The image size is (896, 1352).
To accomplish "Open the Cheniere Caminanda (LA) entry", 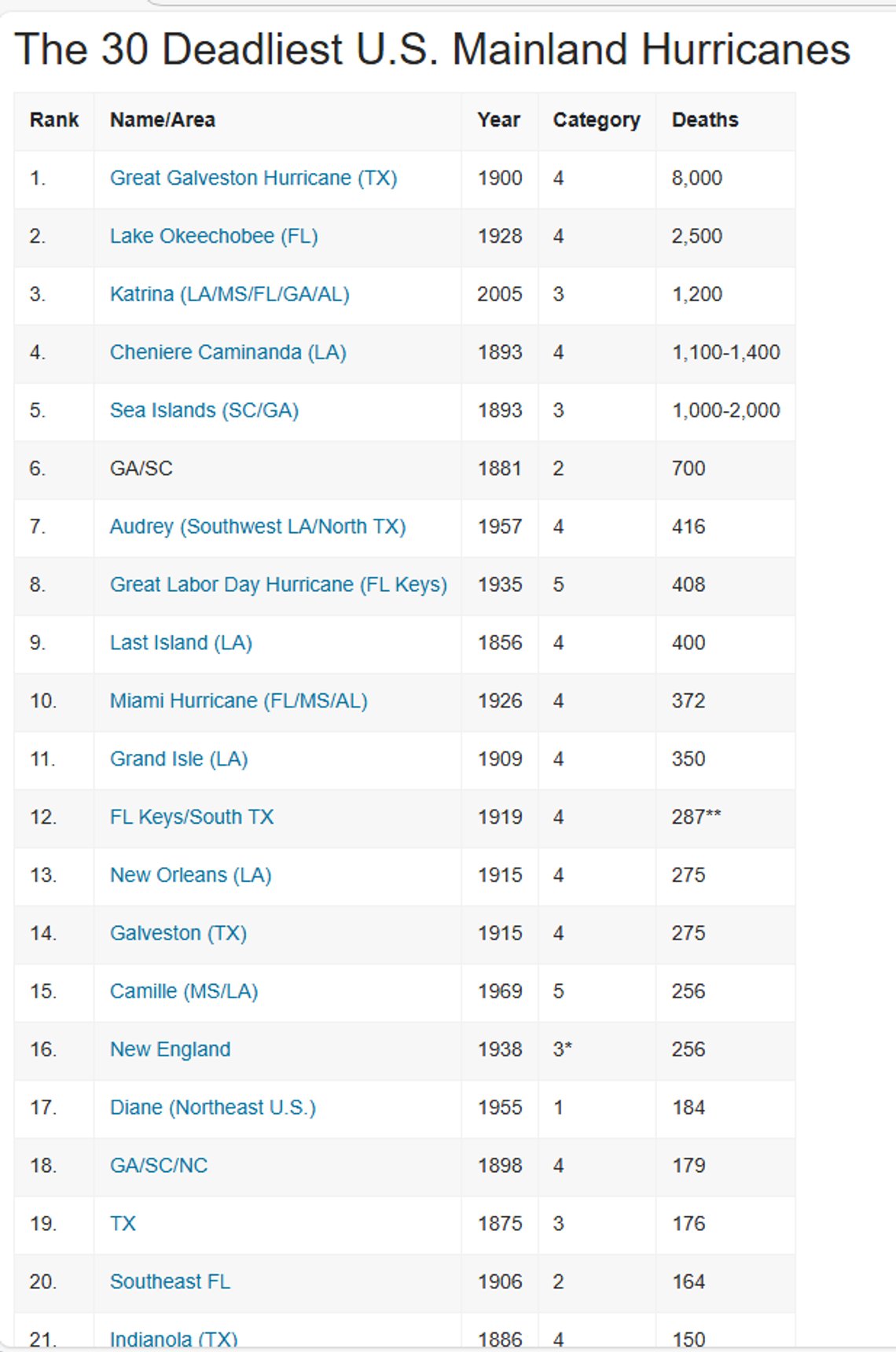I will tap(228, 353).
